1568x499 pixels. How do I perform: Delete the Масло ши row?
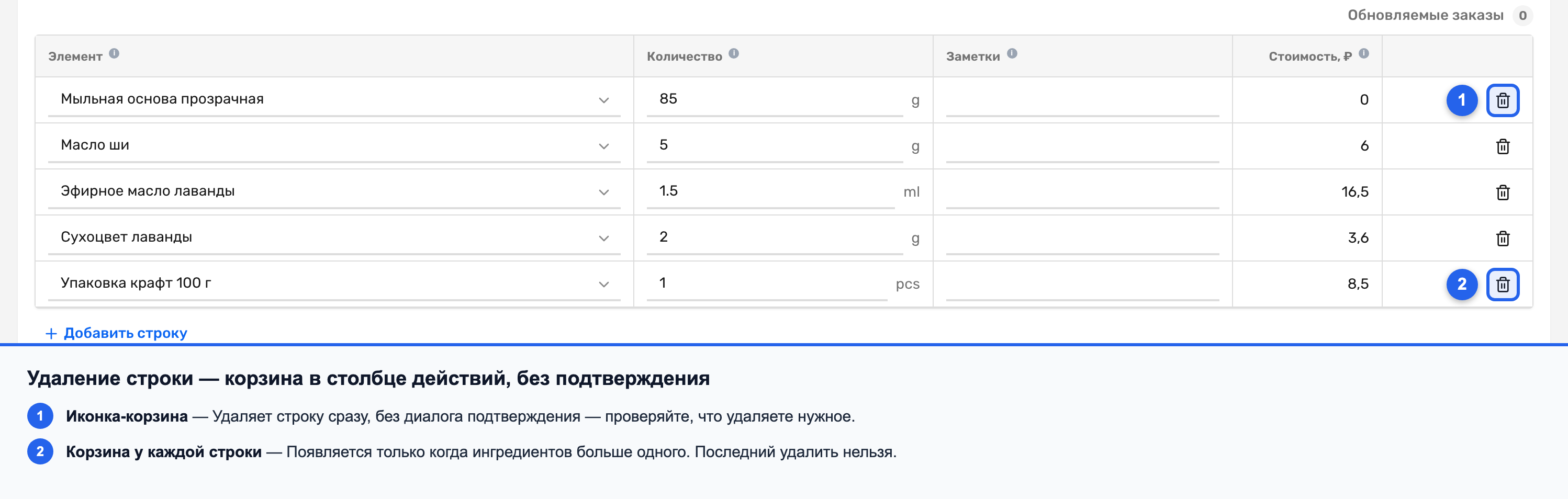pyautogui.click(x=1502, y=146)
